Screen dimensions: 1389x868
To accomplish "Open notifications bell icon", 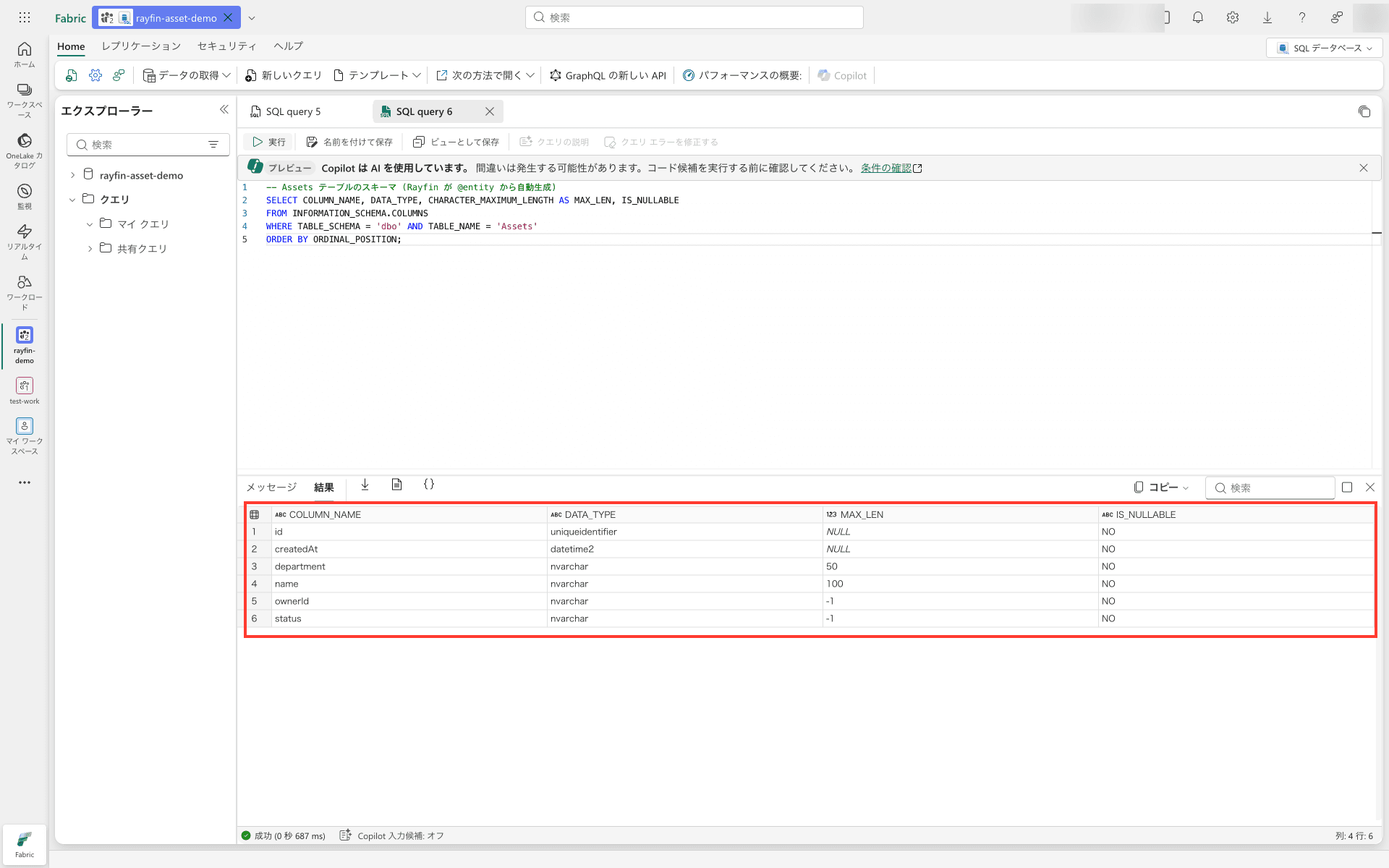I will 1198,17.
